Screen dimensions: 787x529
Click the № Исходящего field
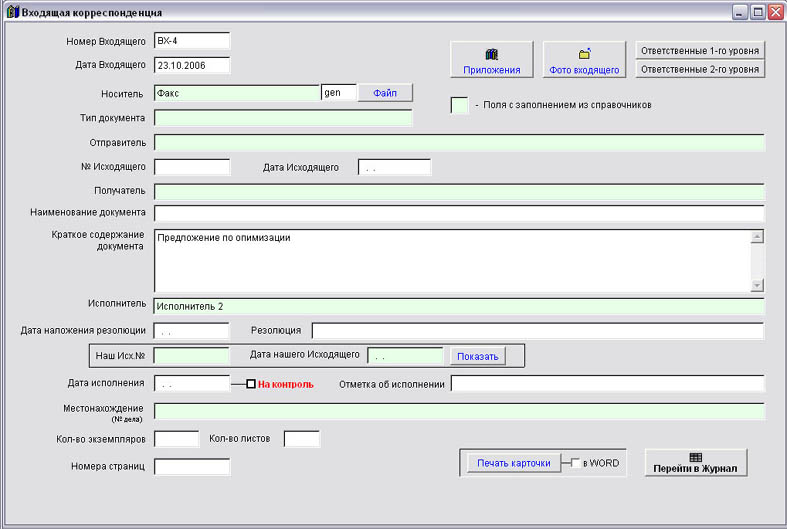[x=192, y=167]
